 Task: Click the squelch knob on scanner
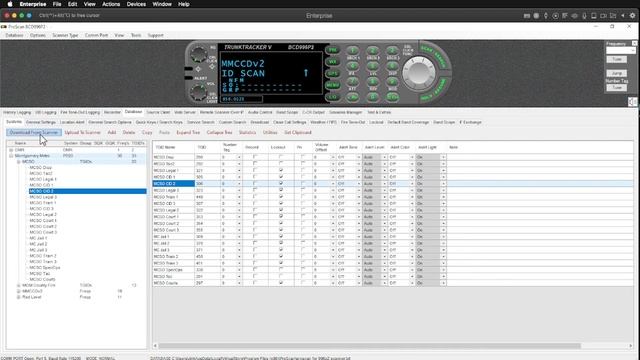(199, 53)
